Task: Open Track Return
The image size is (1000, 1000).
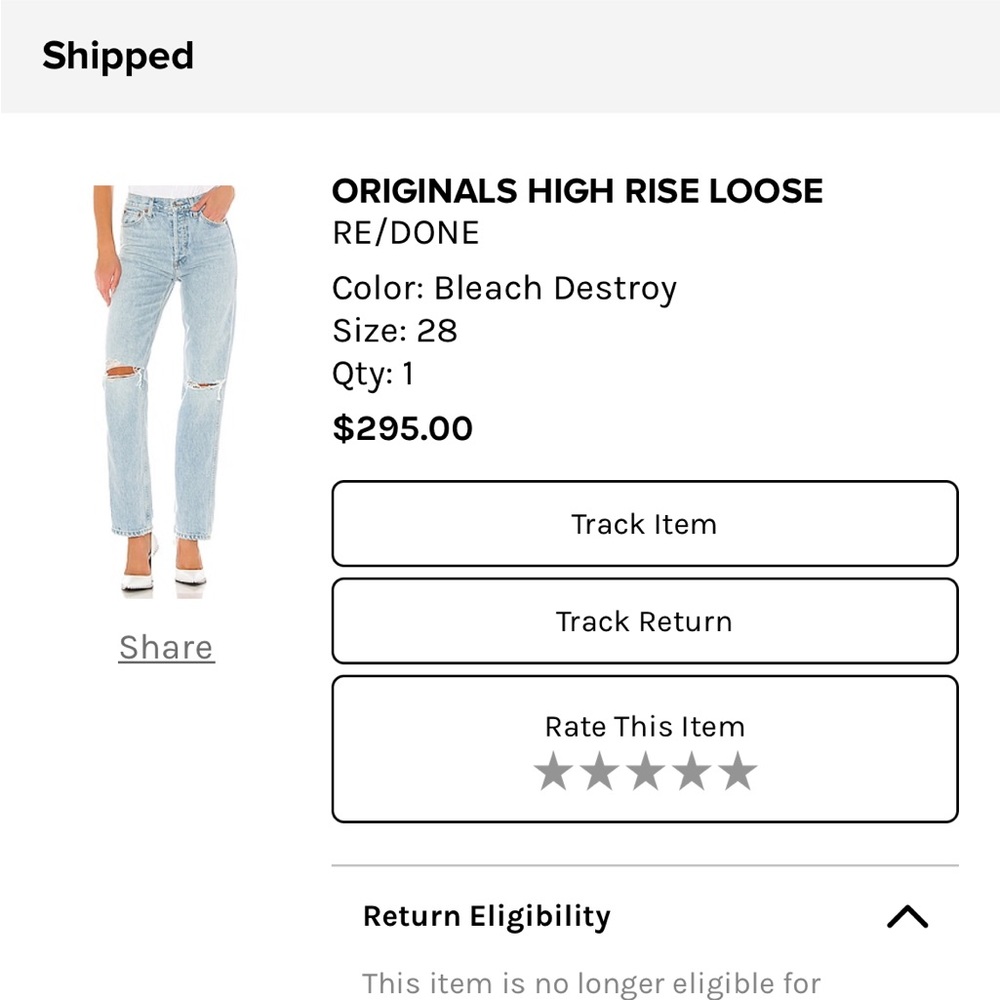Action: [644, 621]
